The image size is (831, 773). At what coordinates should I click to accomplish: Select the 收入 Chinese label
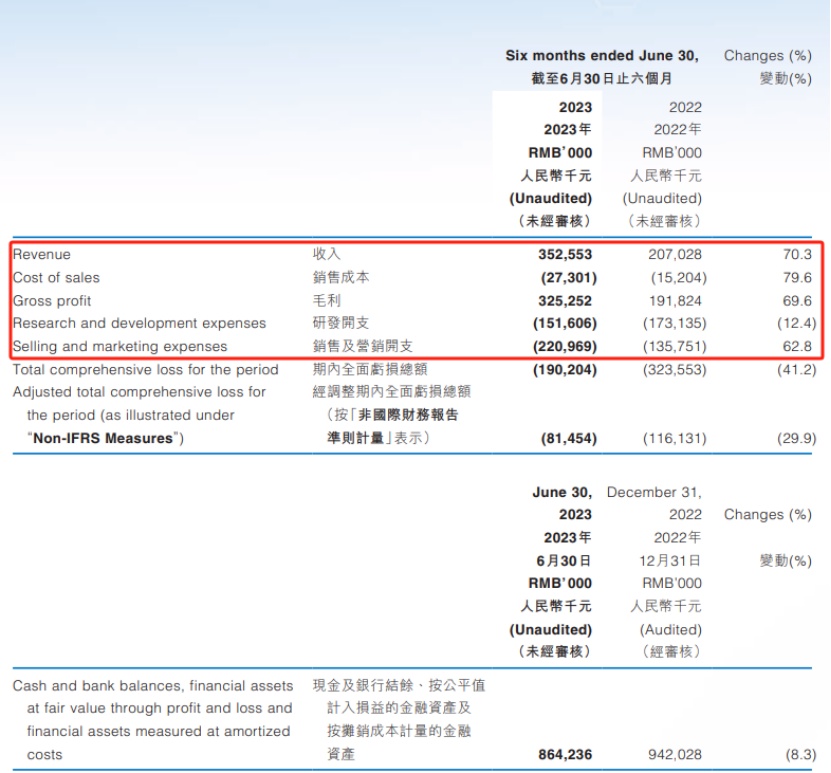(326, 254)
